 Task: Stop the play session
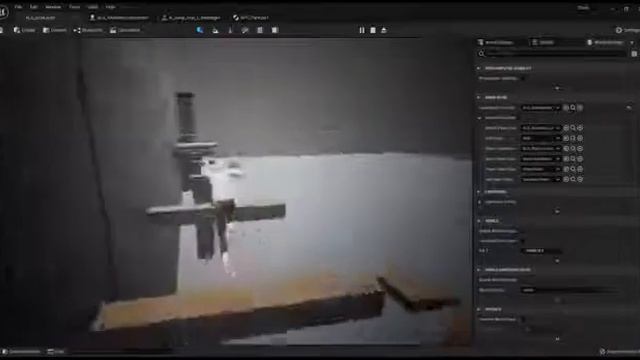pyautogui.click(x=373, y=30)
